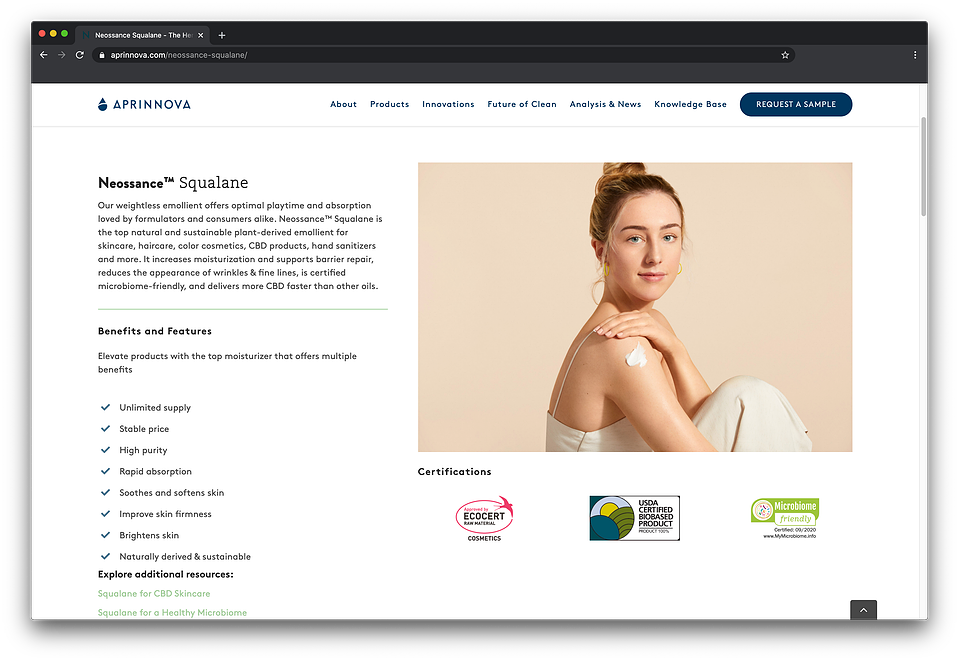
Task: Click the Soothes and softens skin item
Action: 171,493
